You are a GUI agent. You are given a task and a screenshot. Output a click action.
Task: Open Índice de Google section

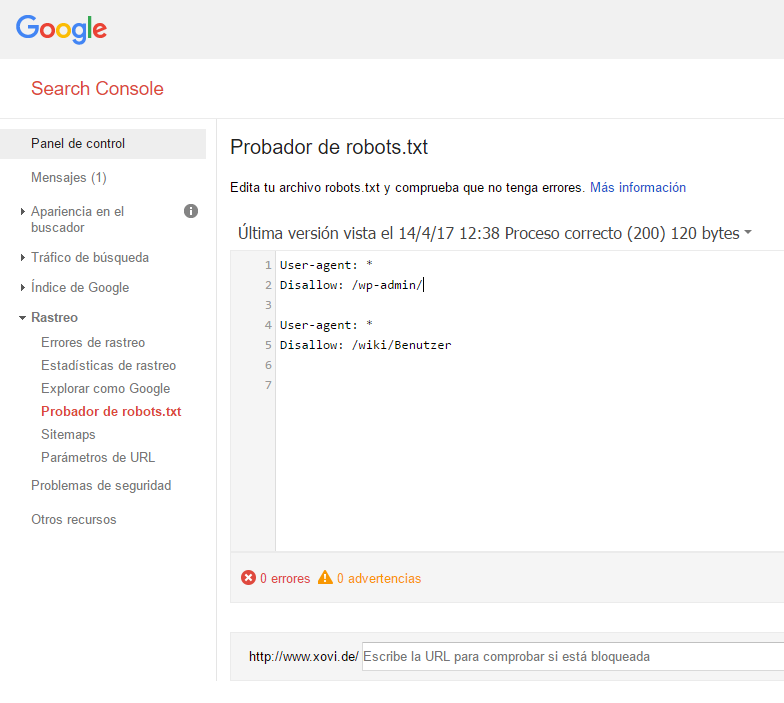tap(80, 288)
